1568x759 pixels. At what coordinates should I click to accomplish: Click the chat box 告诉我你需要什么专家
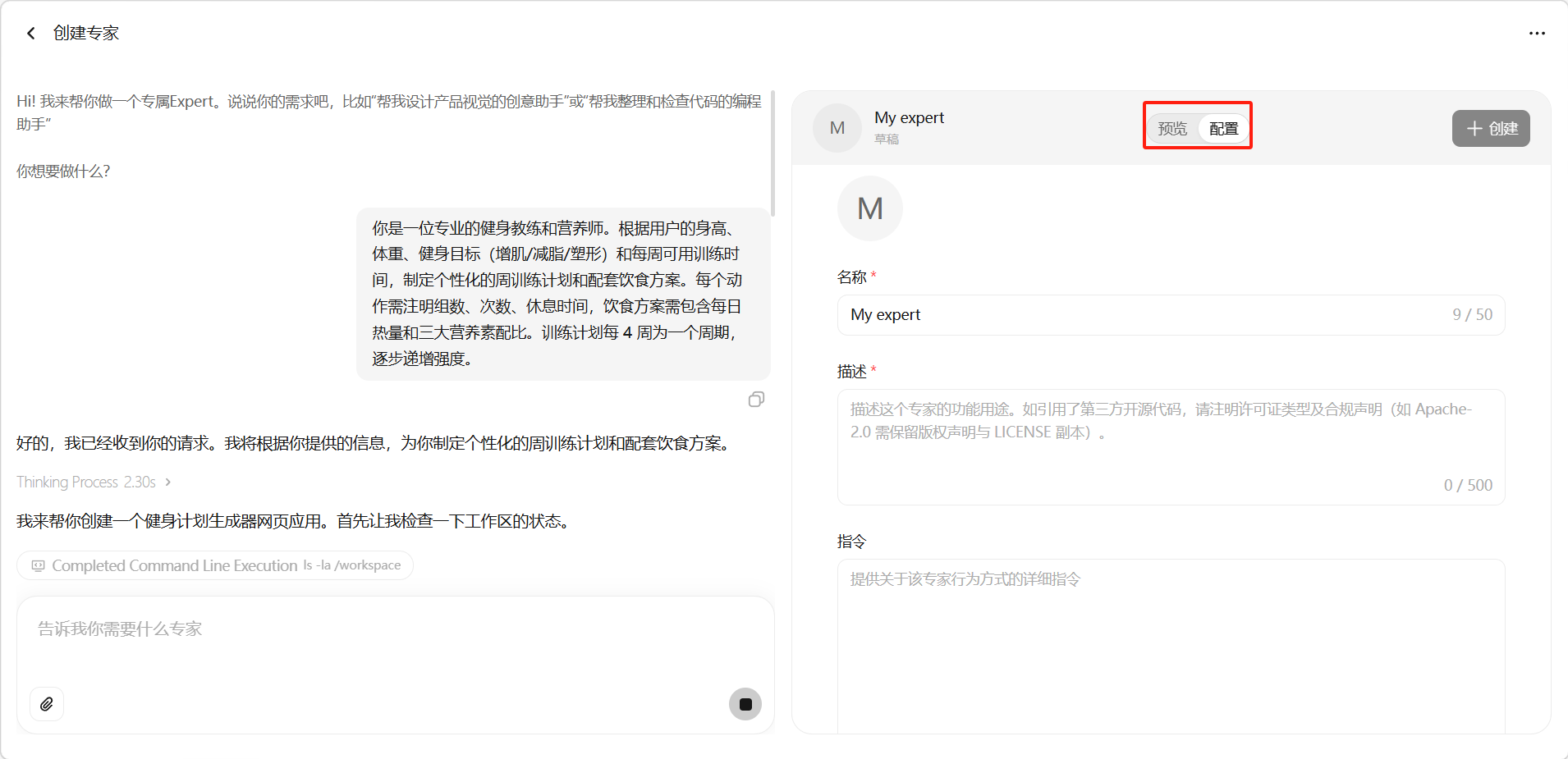coord(394,640)
